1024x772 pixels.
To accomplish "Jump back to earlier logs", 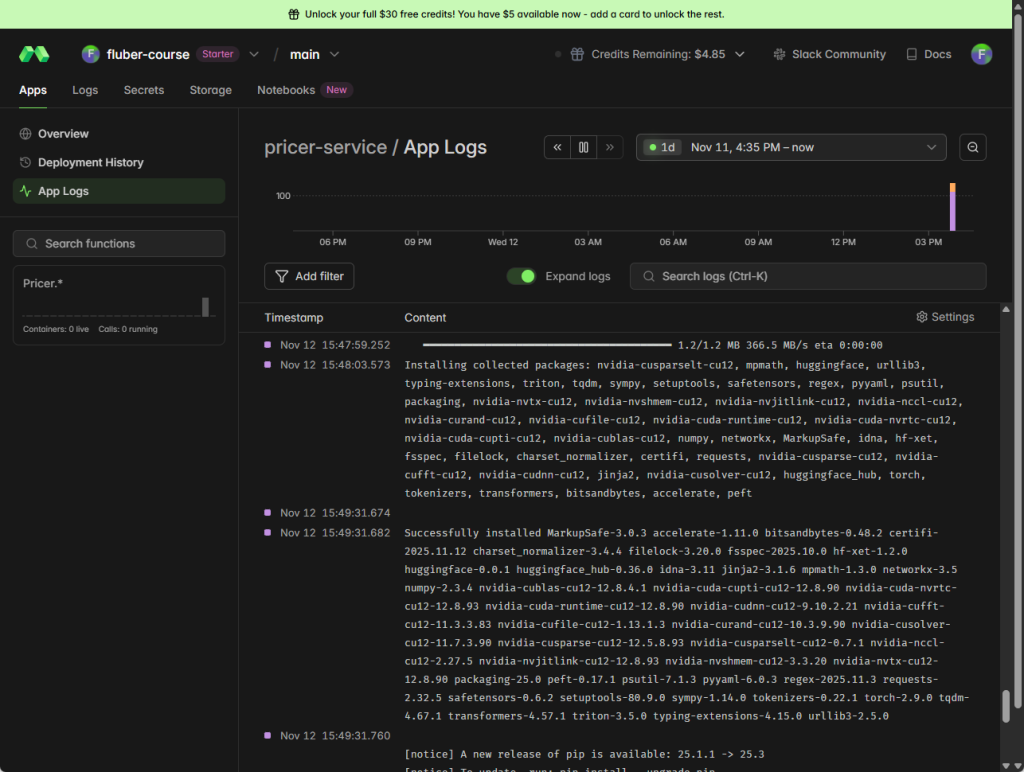I will [557, 147].
